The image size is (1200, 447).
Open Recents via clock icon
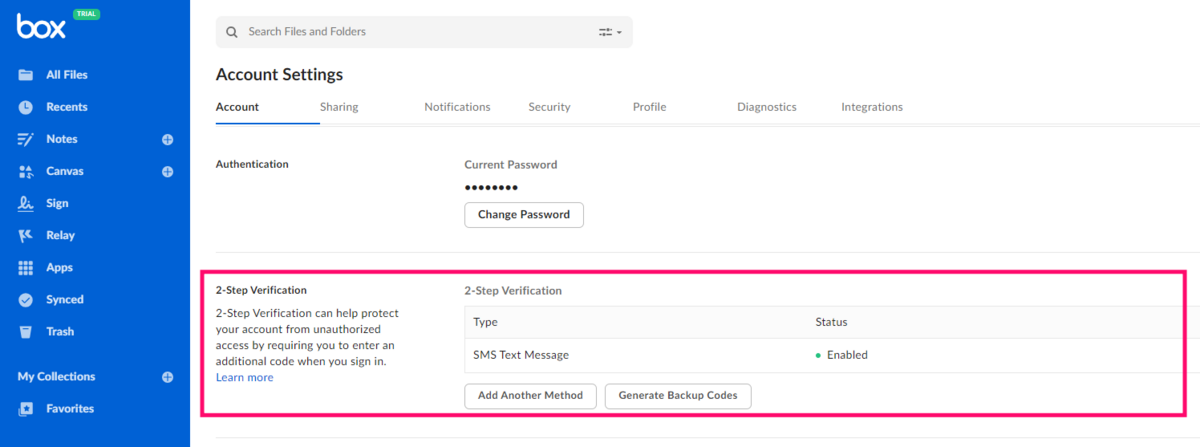(x=26, y=107)
